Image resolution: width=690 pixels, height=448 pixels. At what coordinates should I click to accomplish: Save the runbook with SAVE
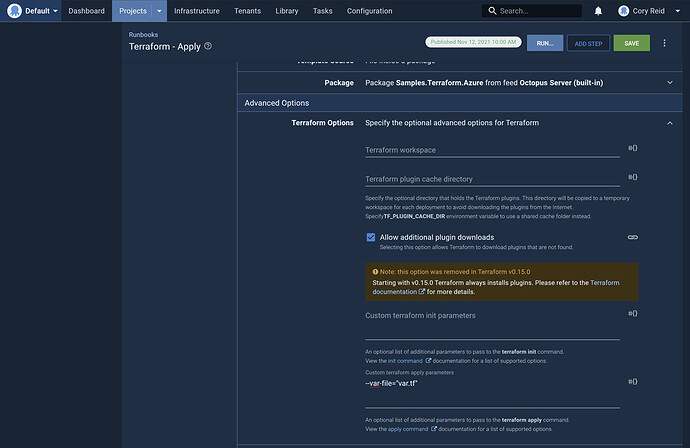coord(631,43)
